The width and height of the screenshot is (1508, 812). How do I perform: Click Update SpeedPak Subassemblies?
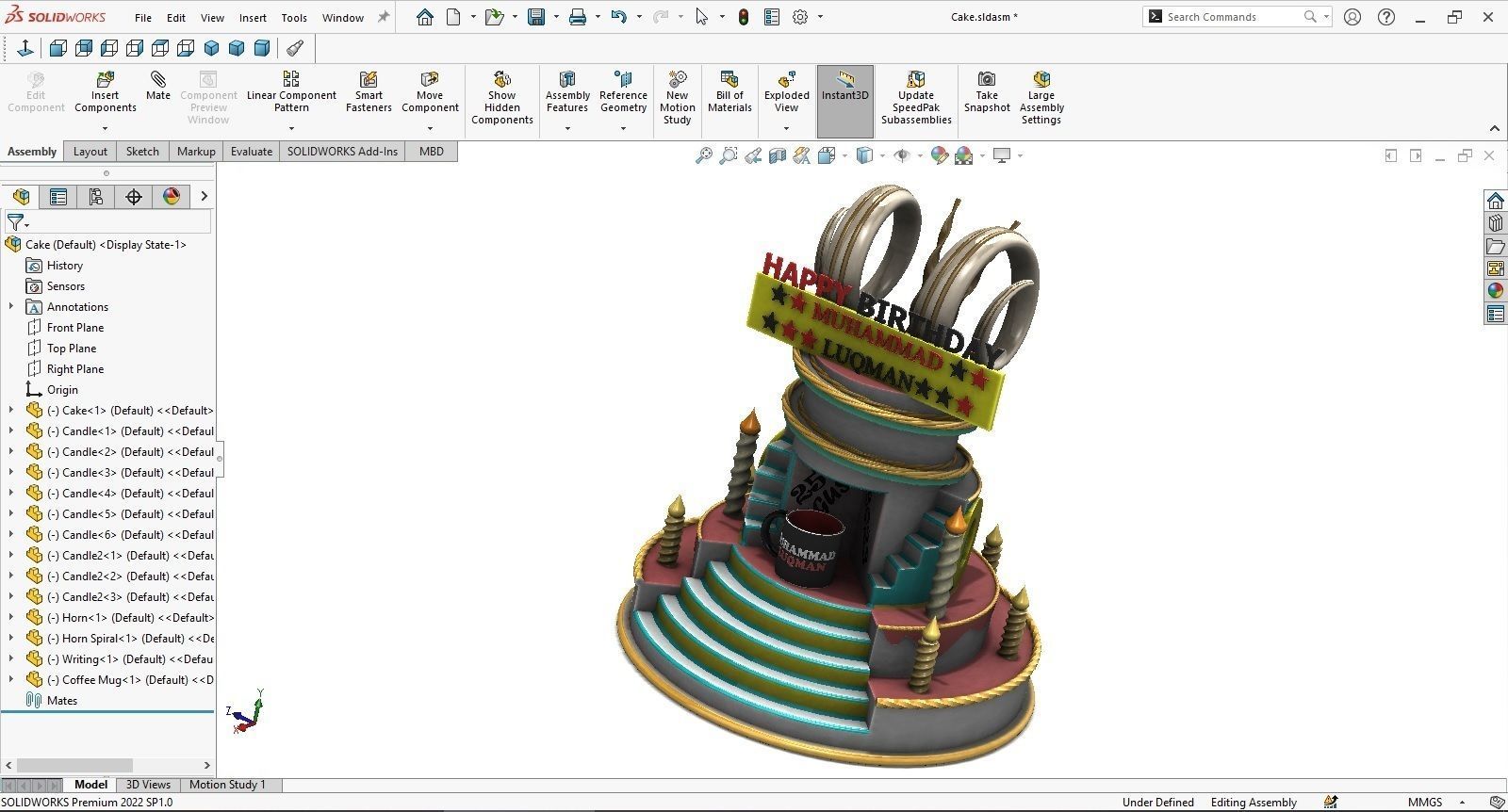click(916, 97)
